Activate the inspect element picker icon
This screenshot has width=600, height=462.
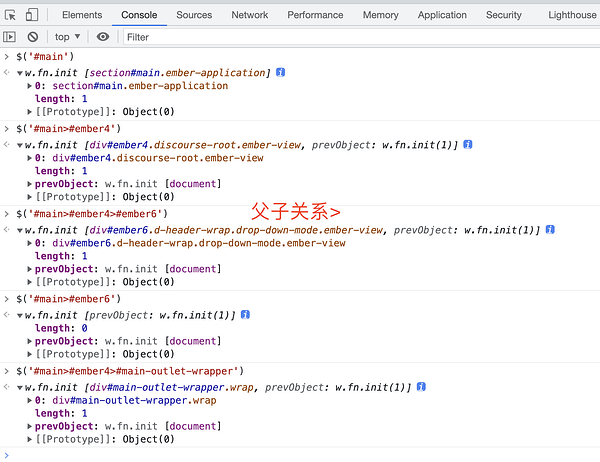coord(10,15)
